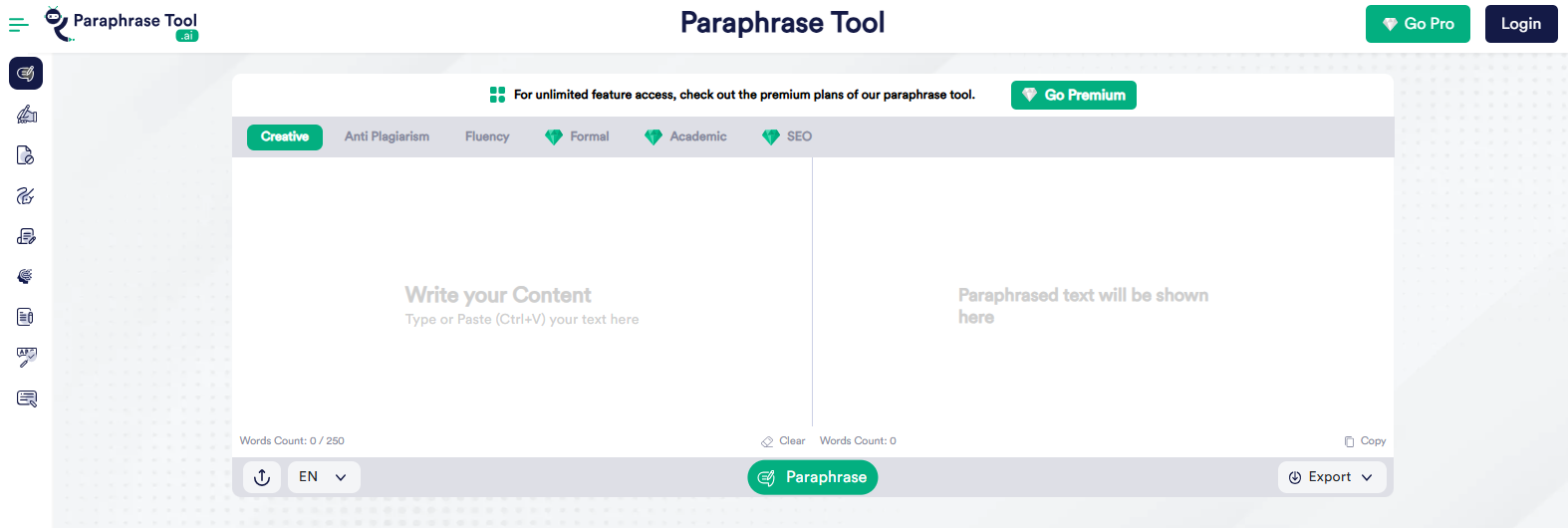The image size is (1568, 528).
Task: Select the premium Academic mode tab
Action: click(685, 136)
